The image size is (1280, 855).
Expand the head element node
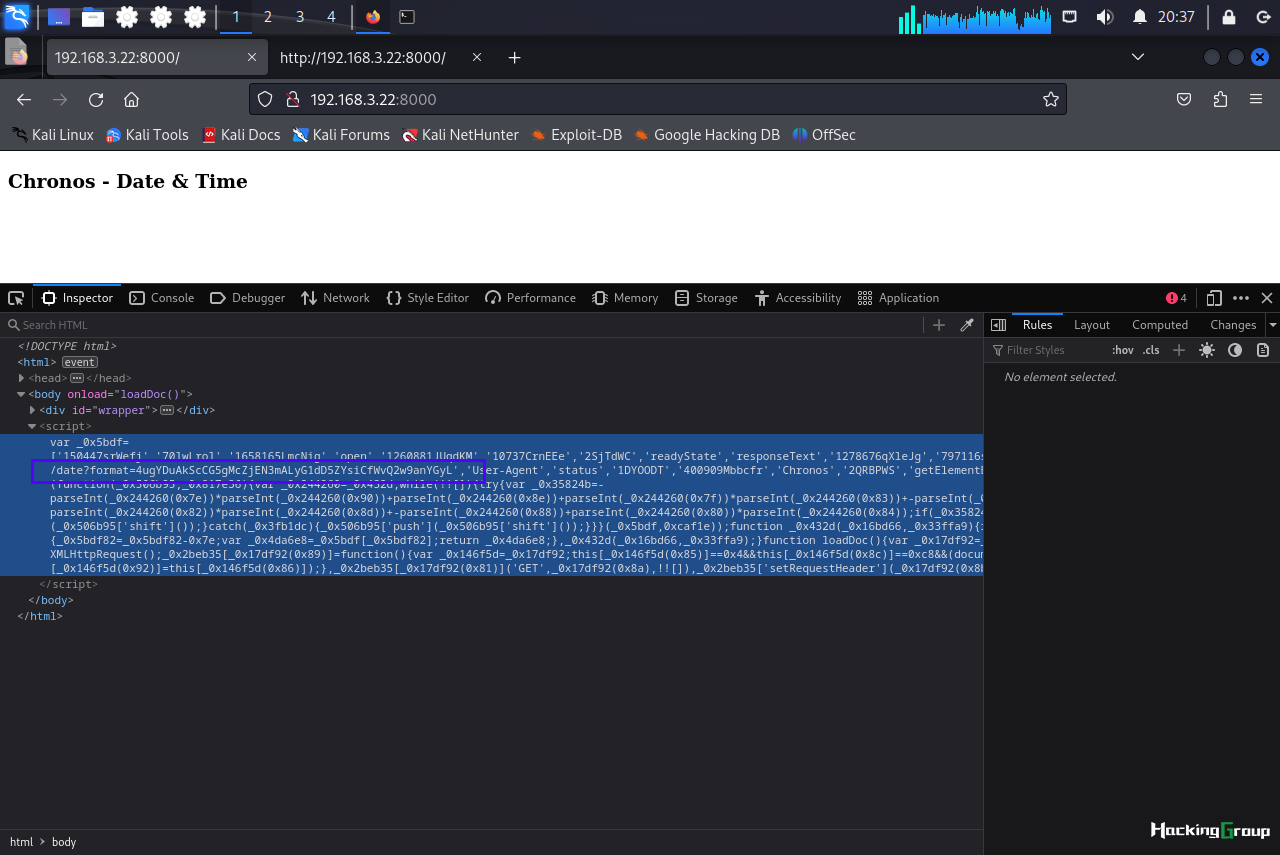[22, 378]
